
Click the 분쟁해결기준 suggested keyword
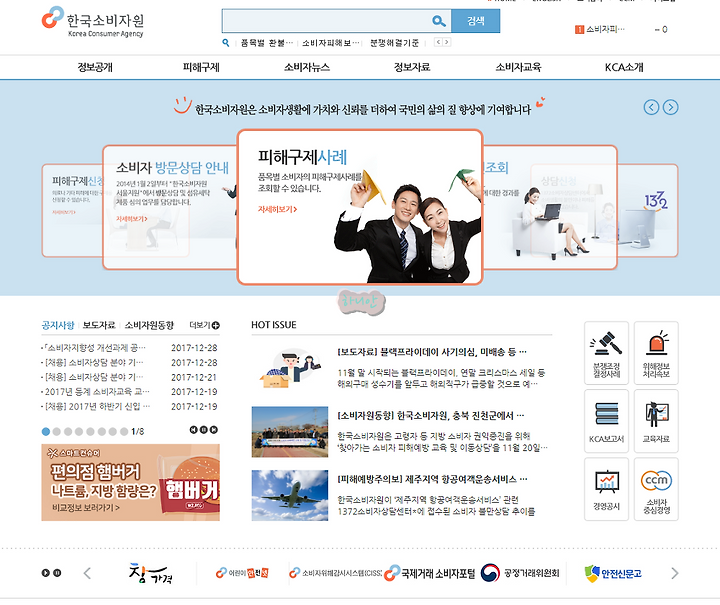(395, 43)
